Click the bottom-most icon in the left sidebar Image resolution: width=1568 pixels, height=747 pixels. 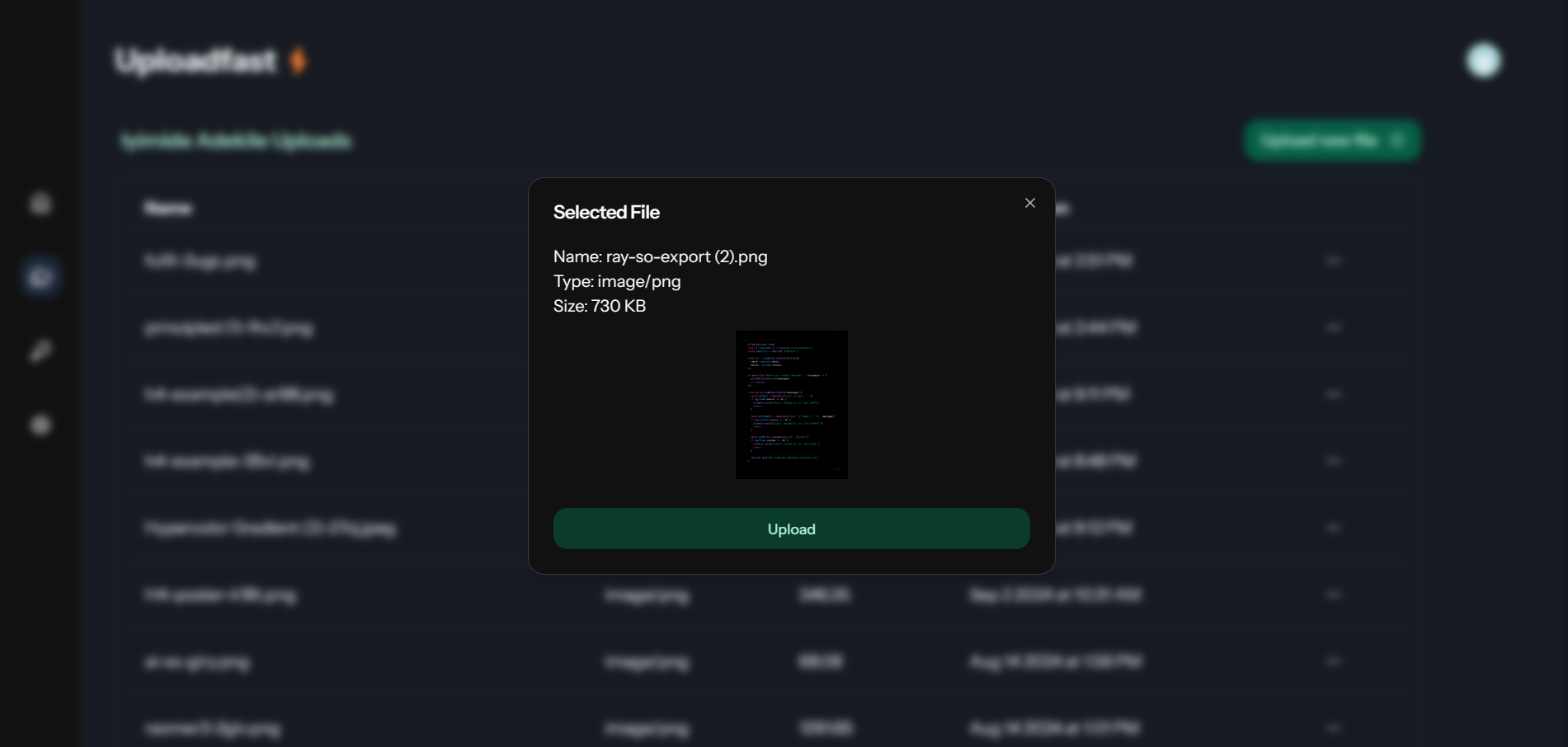(x=40, y=425)
